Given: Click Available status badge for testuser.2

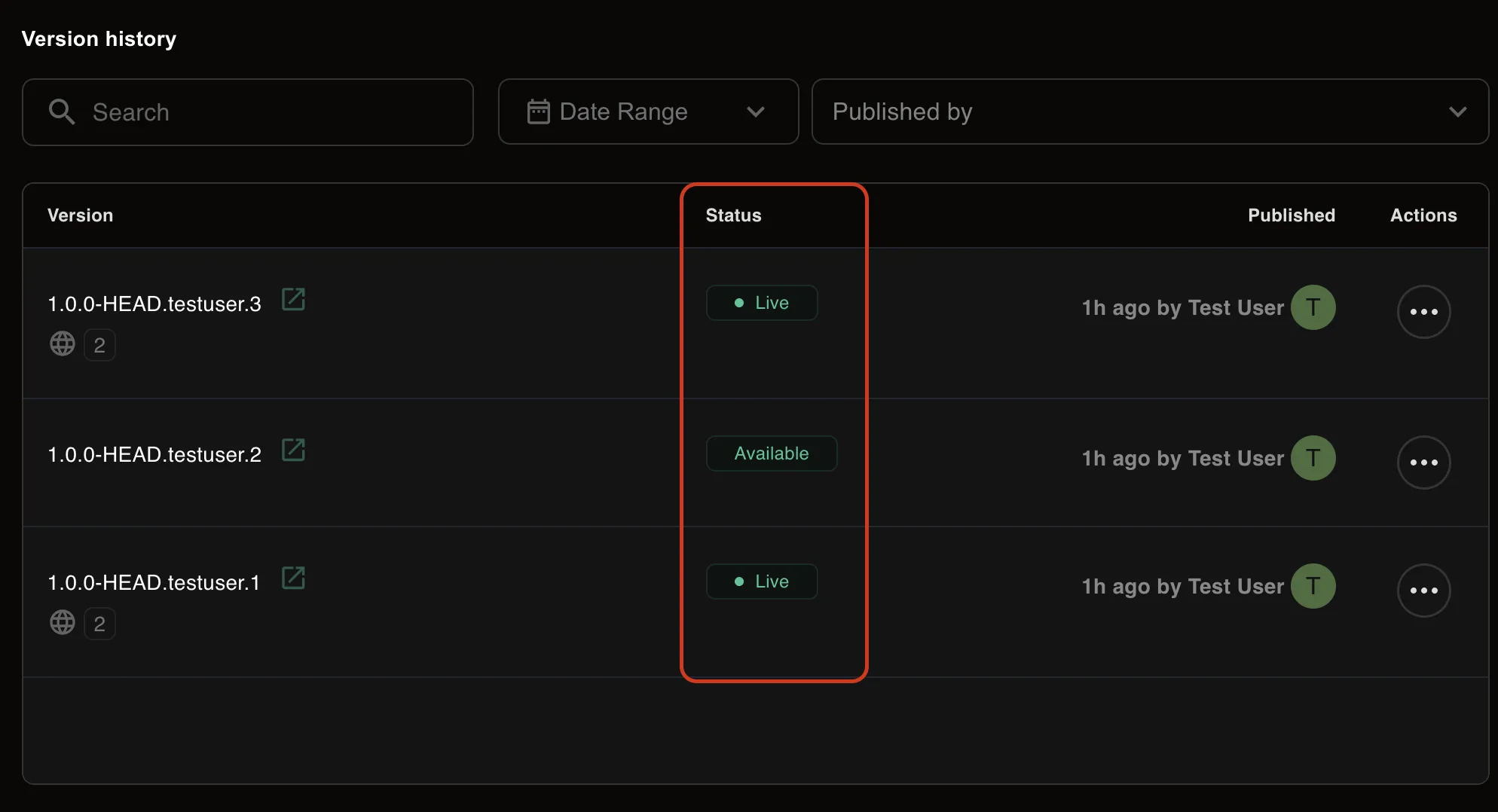Looking at the screenshot, I should 772,453.
